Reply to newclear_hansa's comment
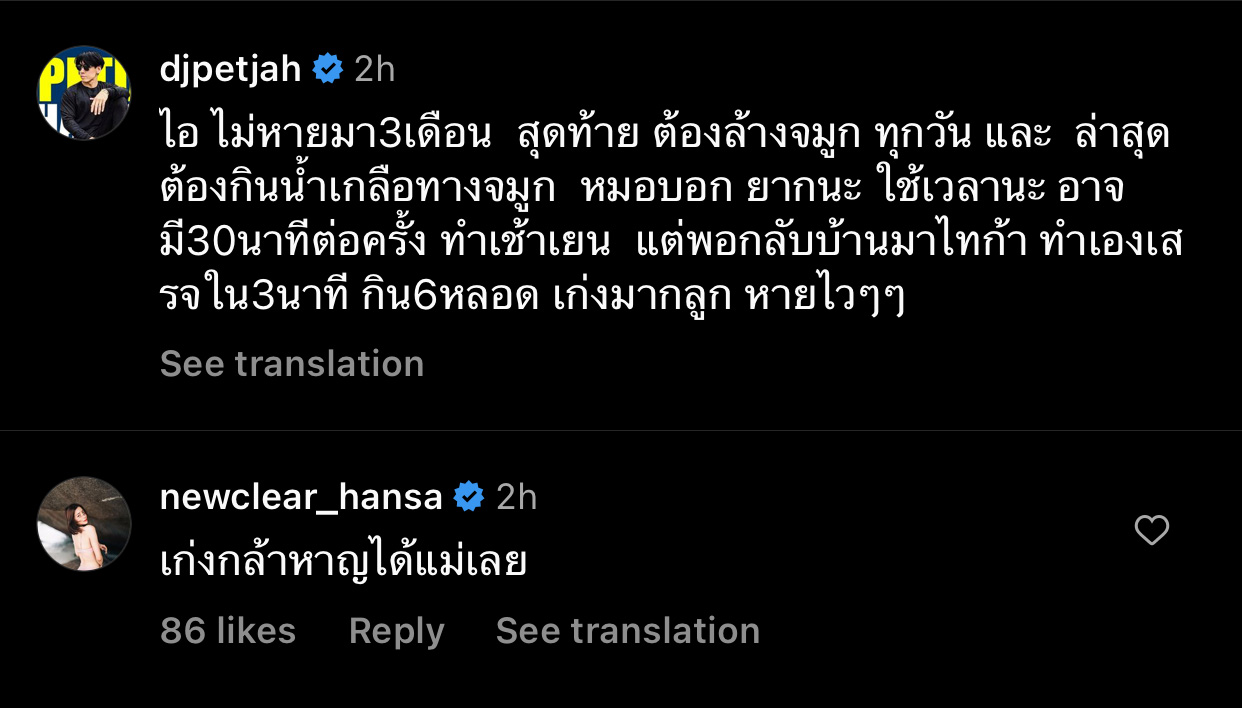 click(x=395, y=630)
